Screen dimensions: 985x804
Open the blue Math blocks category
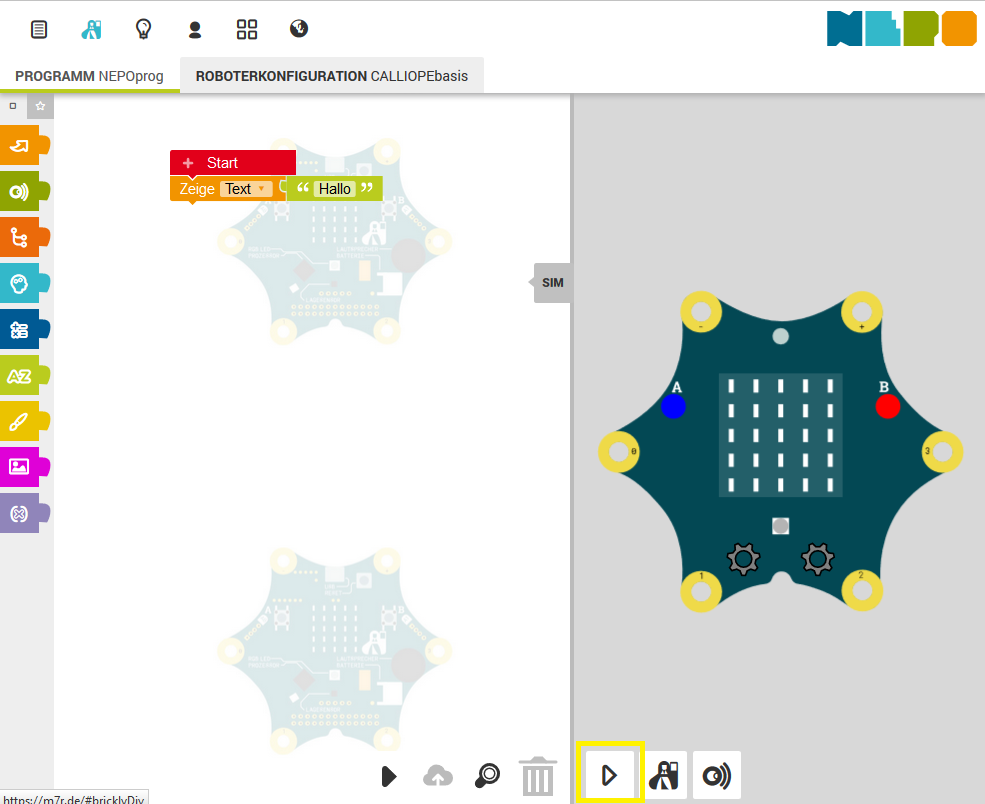point(21,330)
